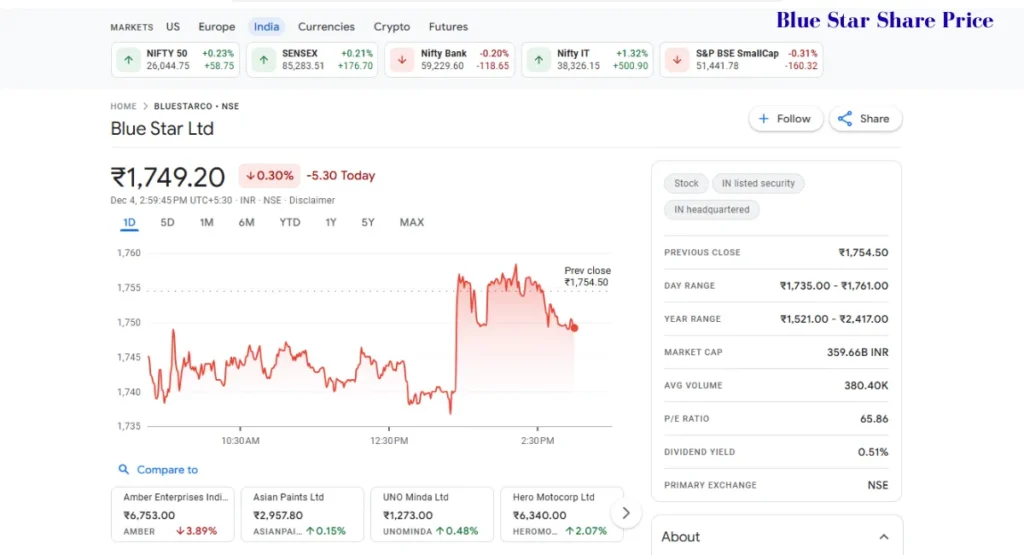Open the Disclaimer link under price

tap(312, 200)
